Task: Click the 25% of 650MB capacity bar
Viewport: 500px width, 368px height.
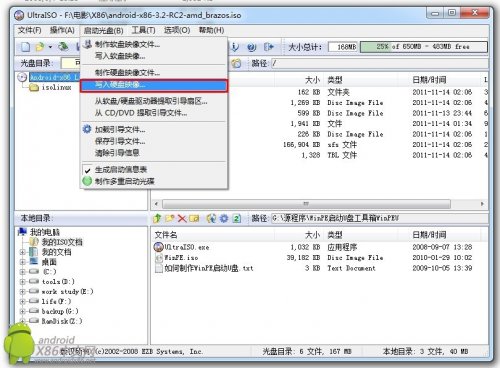Action: point(424,47)
